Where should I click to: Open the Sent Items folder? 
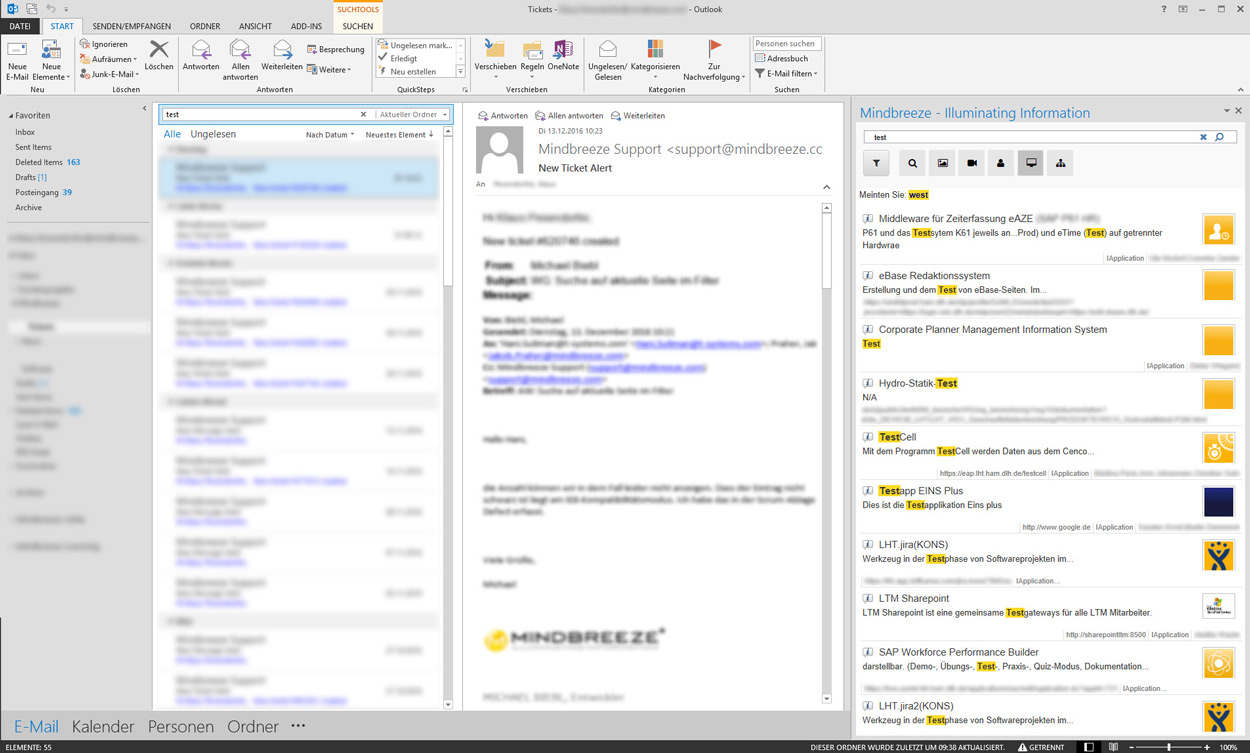[33, 147]
